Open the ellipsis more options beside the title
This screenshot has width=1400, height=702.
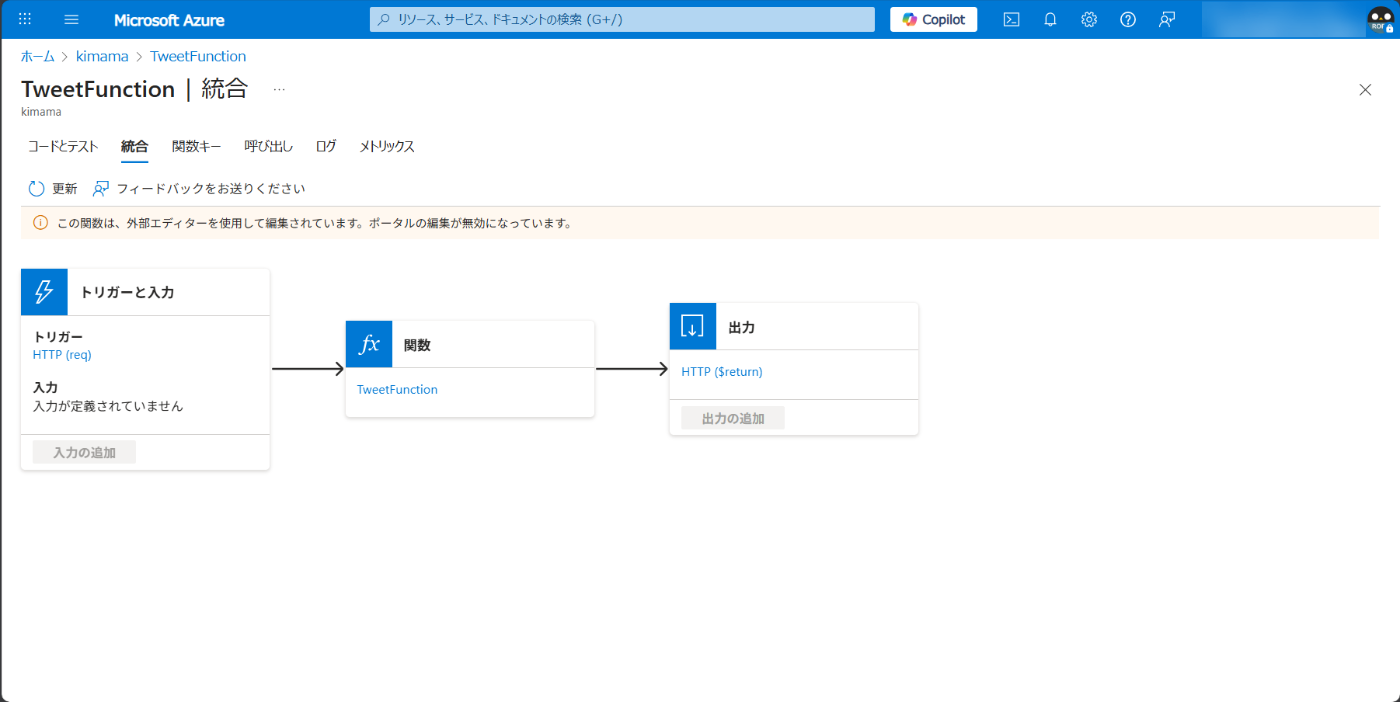(x=279, y=89)
